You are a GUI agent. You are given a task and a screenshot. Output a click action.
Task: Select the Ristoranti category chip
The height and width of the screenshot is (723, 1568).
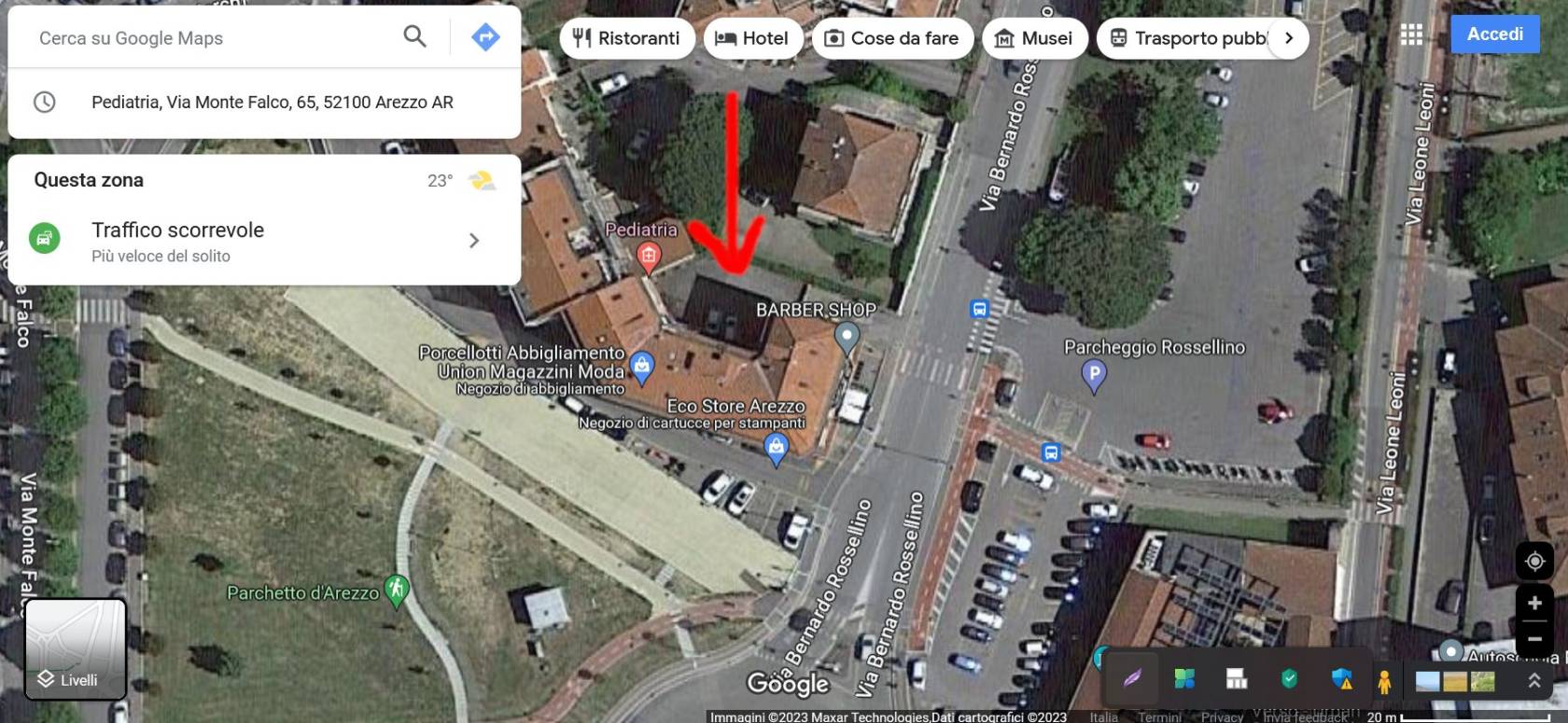click(626, 38)
